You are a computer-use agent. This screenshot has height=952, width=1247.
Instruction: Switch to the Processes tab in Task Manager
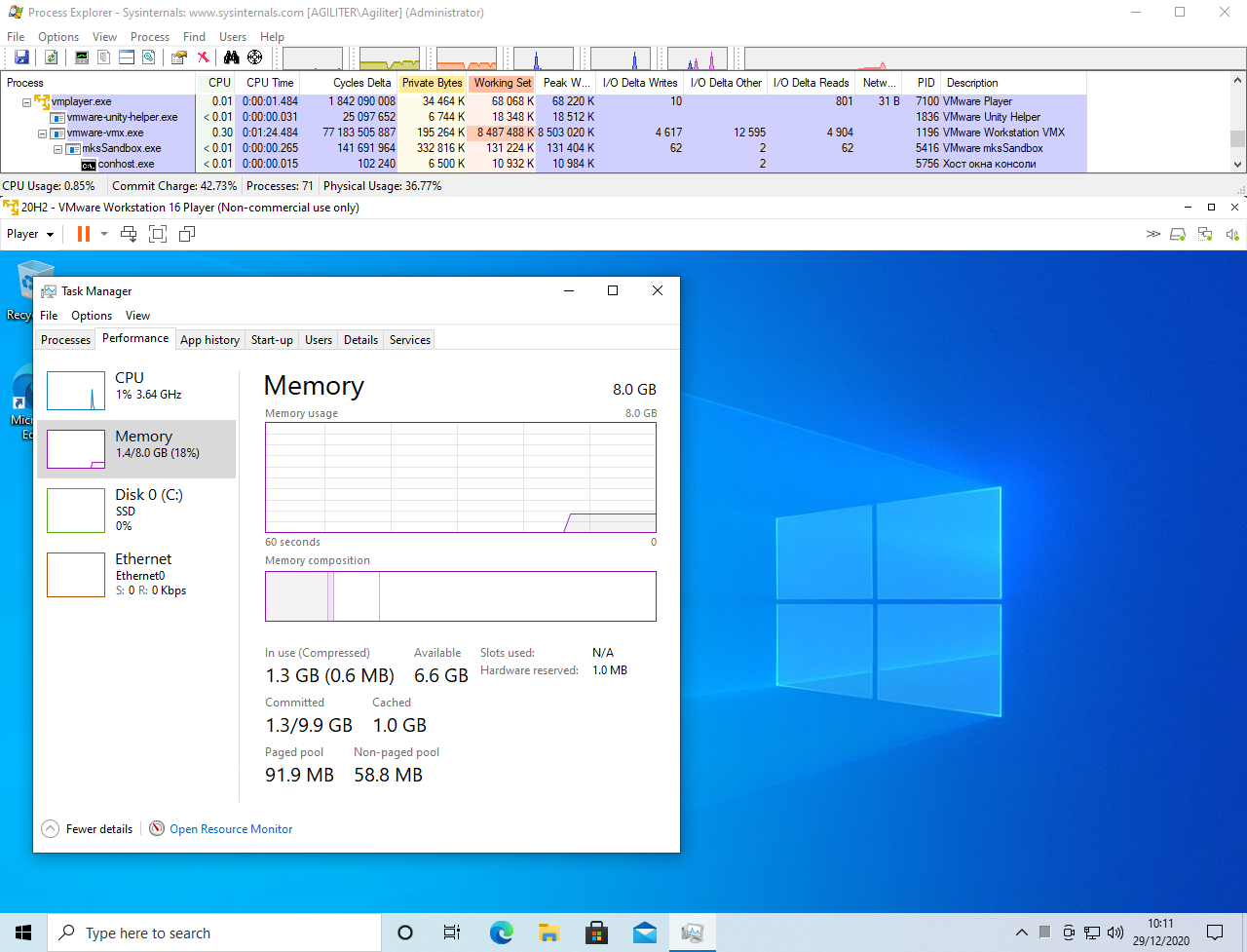click(66, 340)
